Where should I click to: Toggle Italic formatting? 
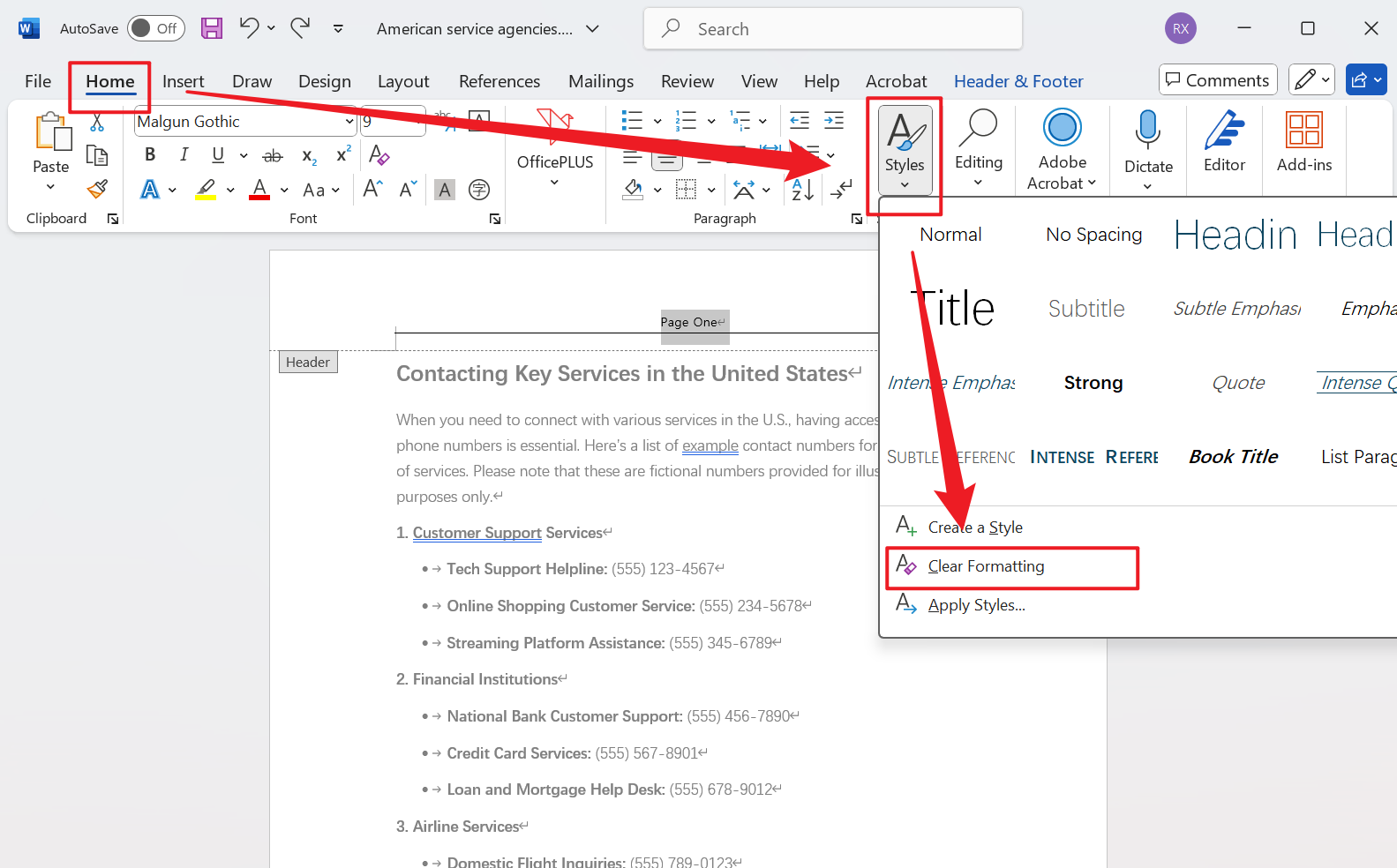point(184,155)
